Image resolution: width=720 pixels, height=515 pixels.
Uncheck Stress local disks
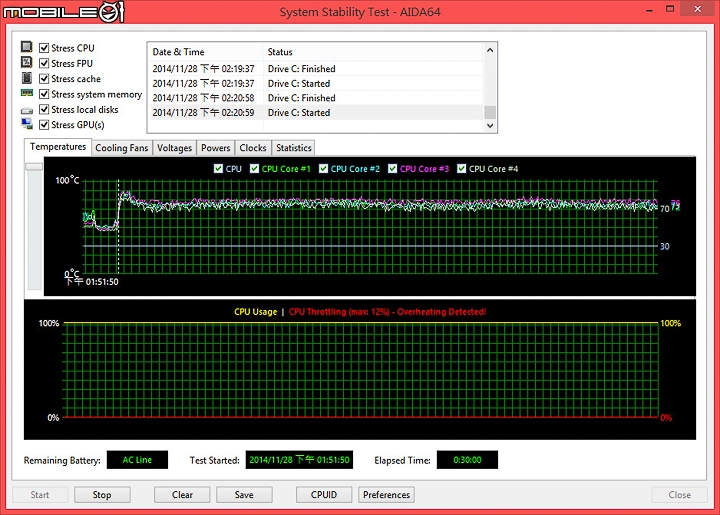[44, 109]
